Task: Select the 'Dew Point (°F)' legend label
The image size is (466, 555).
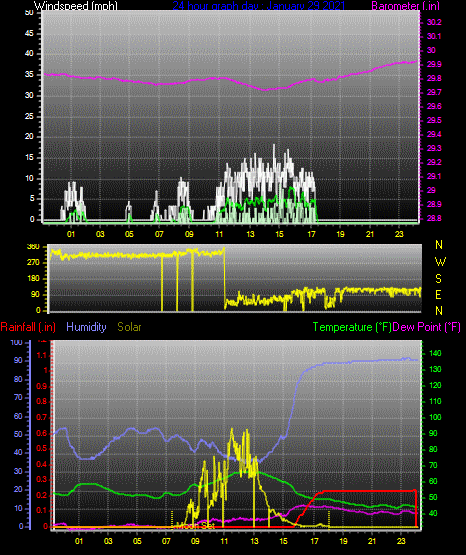Action: pyautogui.click(x=426, y=327)
